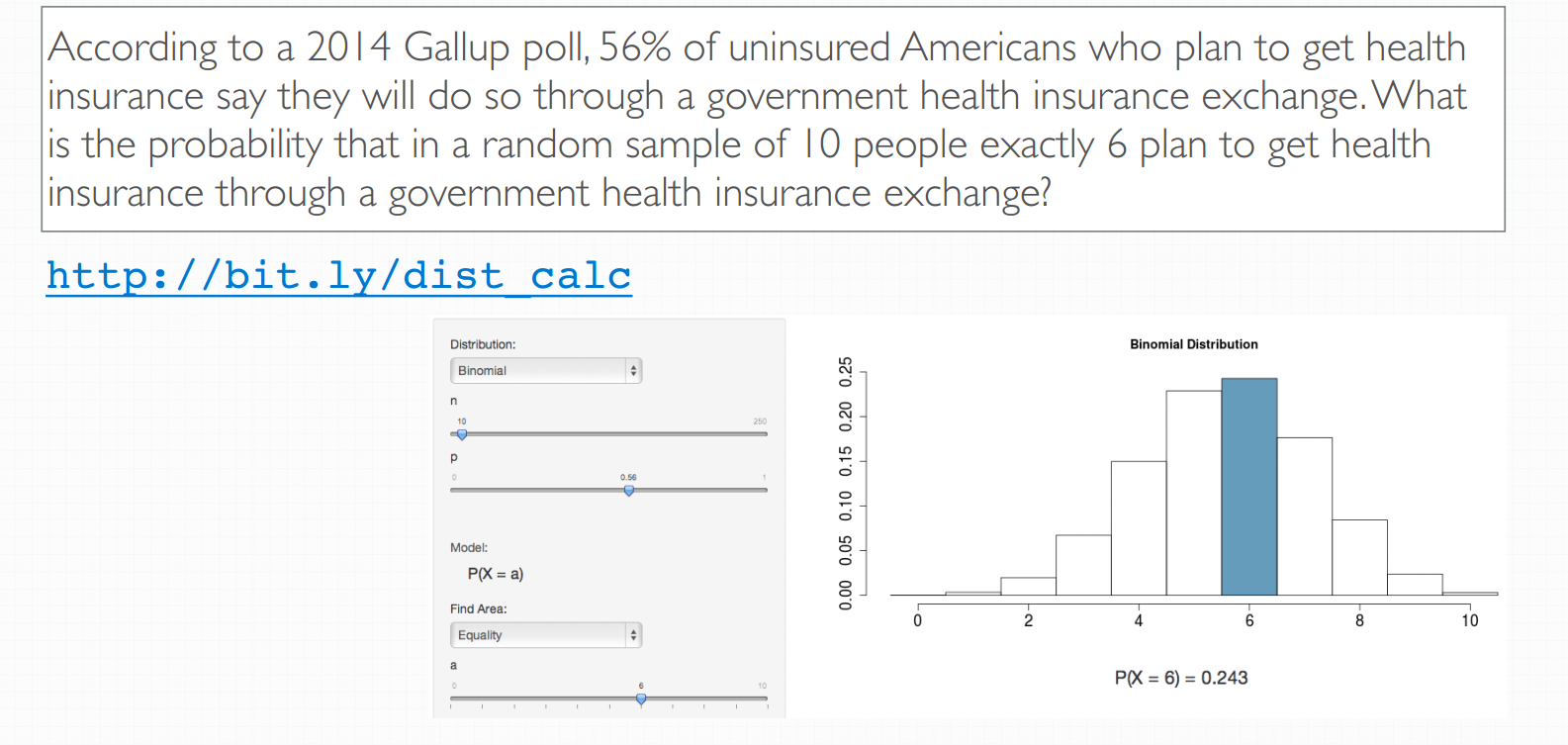Click the P(X = a) model text
Viewport: 1568px width, 745px height.
tap(496, 574)
